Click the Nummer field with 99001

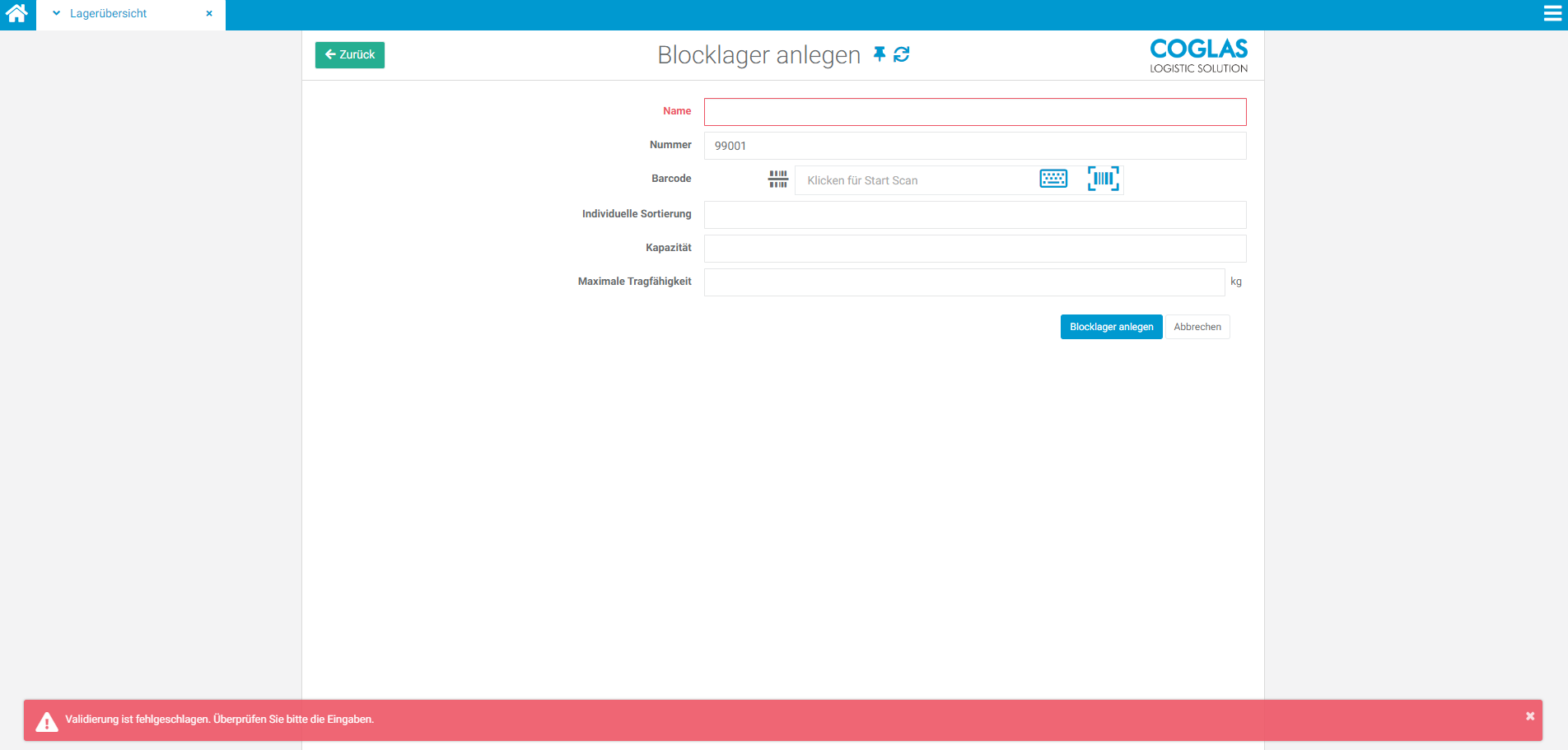click(975, 146)
